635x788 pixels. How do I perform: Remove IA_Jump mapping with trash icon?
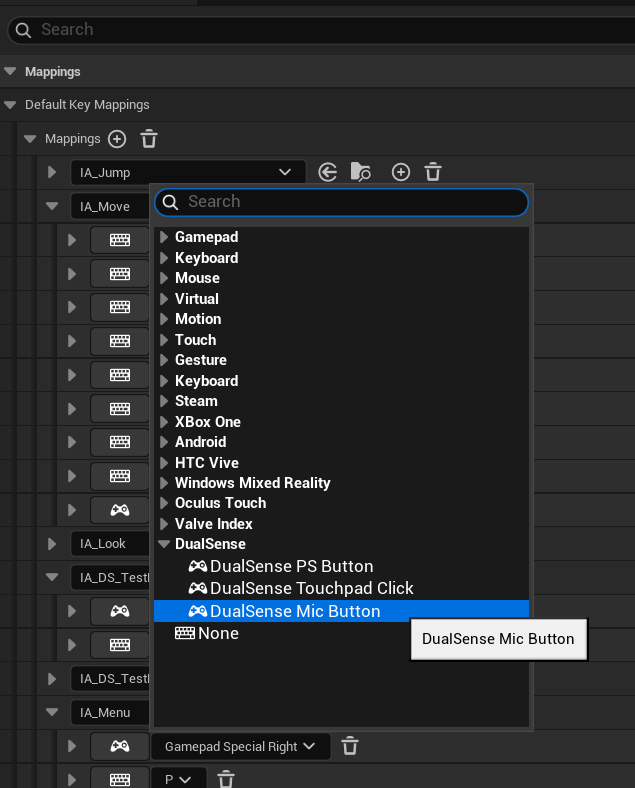coord(433,172)
